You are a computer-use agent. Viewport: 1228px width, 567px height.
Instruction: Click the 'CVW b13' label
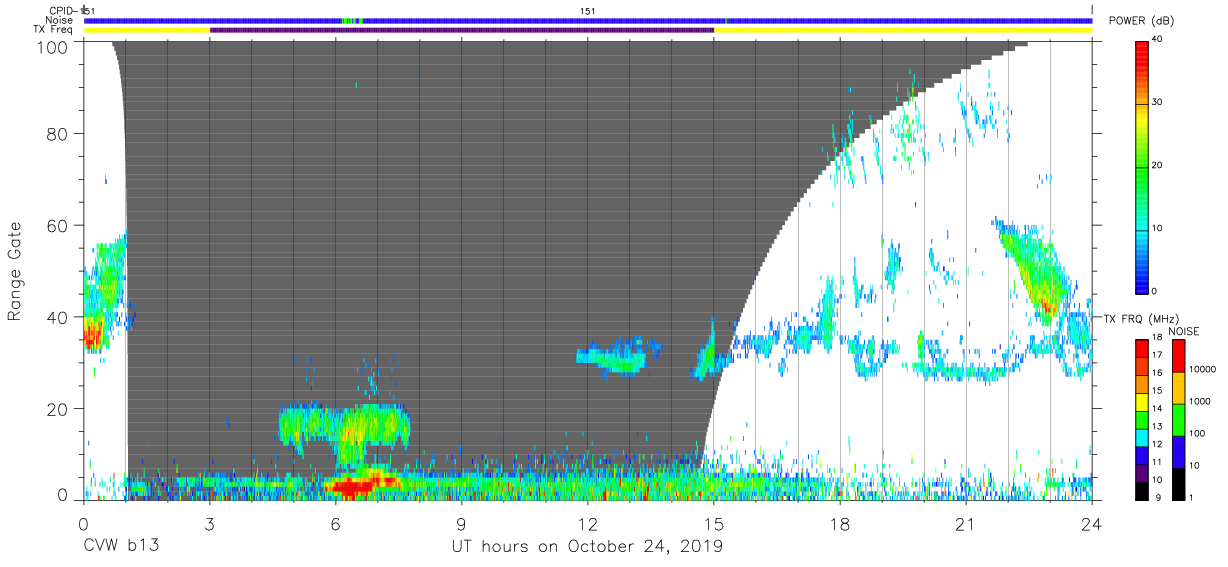tap(121, 547)
